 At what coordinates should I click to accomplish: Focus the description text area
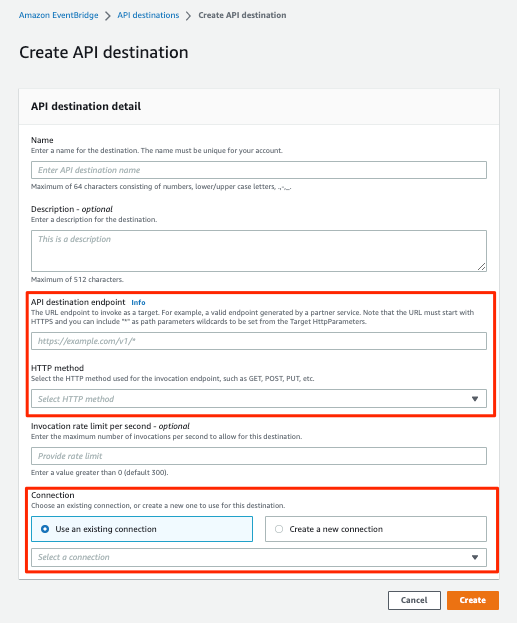click(x=259, y=251)
